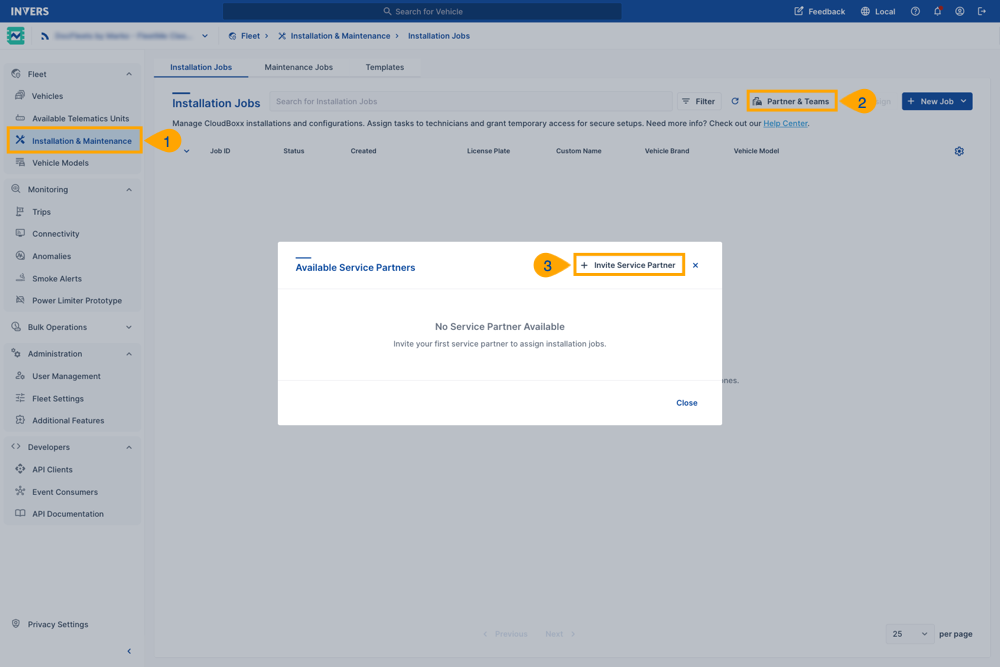
Task: Click the refresh icon beside Filter
Action: [735, 101]
